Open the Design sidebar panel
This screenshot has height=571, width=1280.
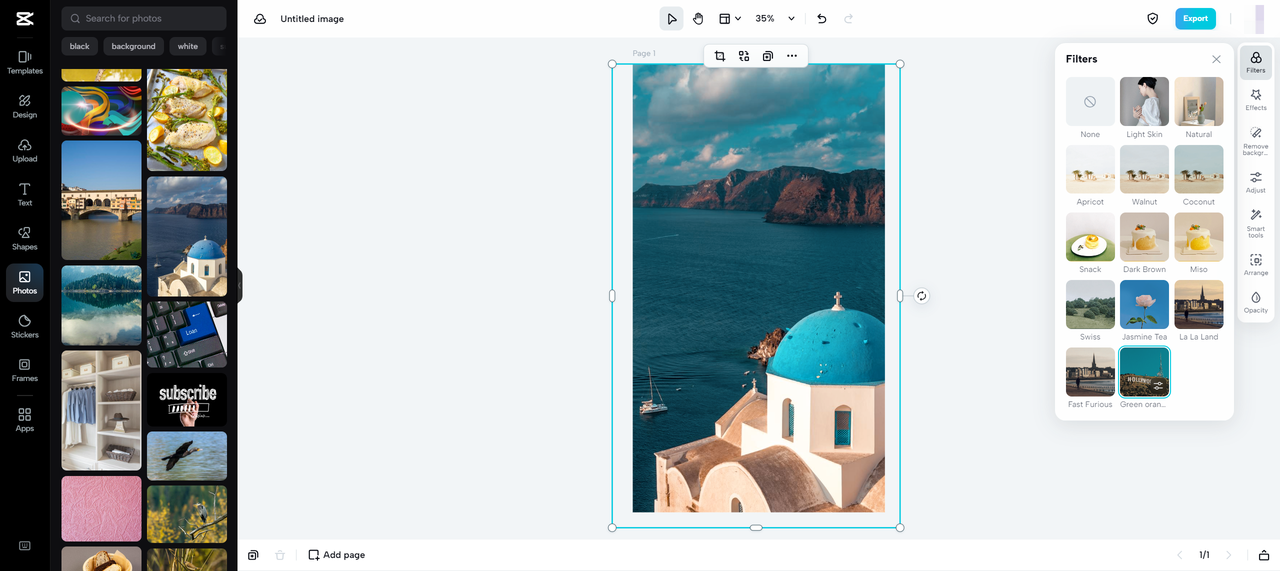pos(25,106)
